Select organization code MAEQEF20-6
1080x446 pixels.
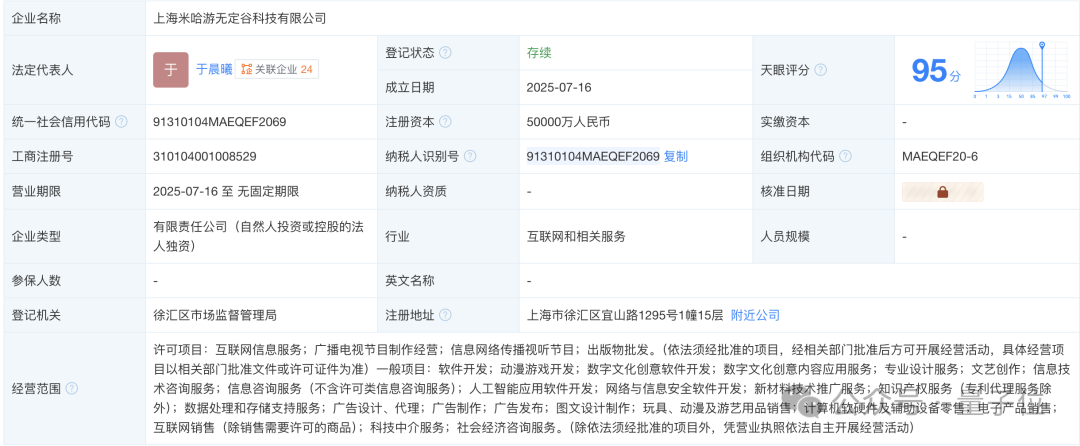point(939,156)
